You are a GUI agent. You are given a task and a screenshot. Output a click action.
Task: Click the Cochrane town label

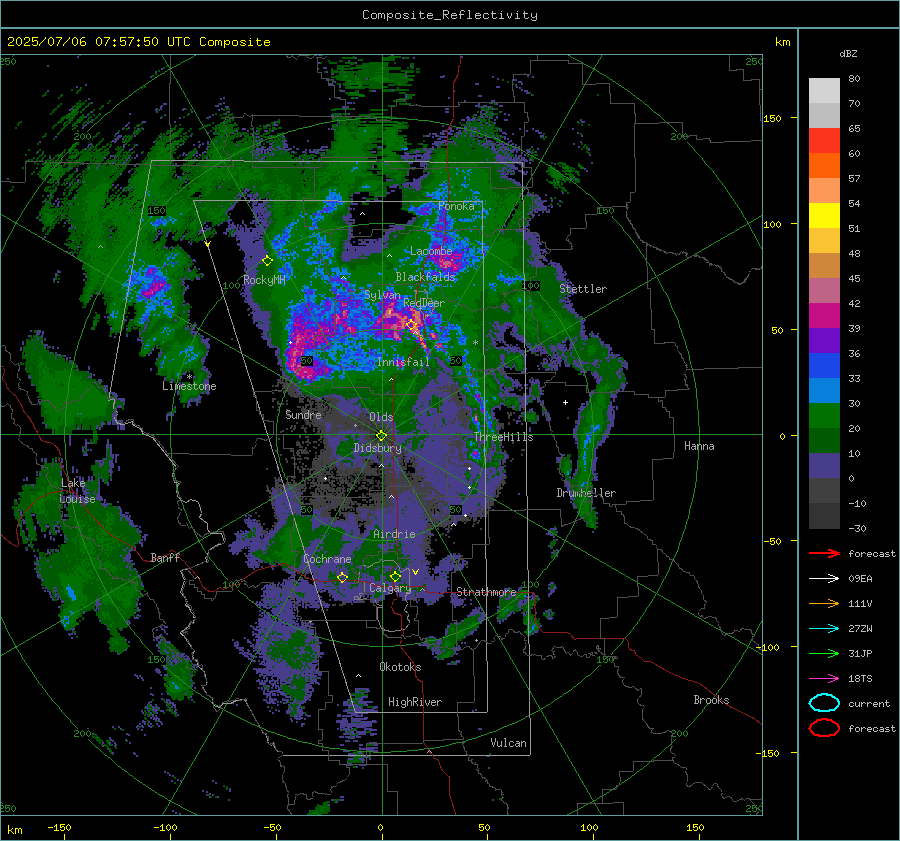(x=327, y=559)
